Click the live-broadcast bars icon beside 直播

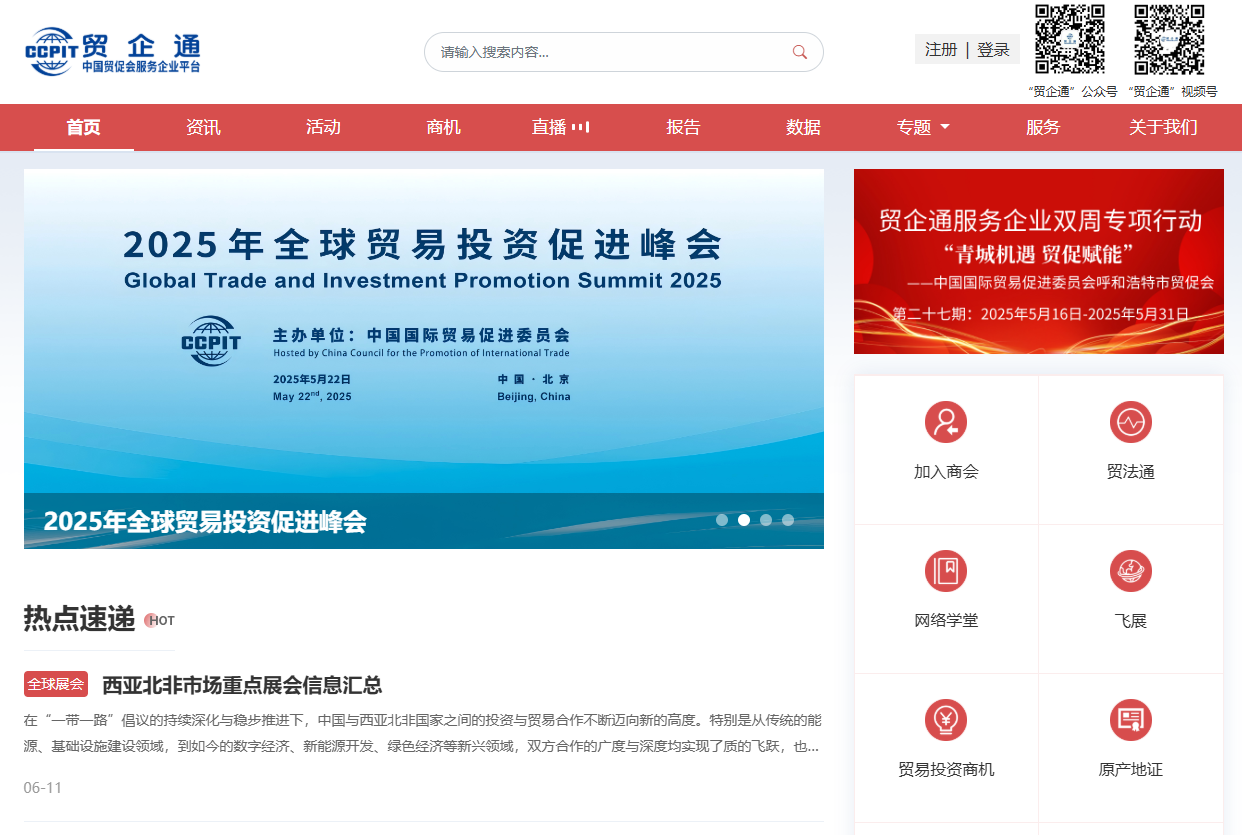pos(580,127)
